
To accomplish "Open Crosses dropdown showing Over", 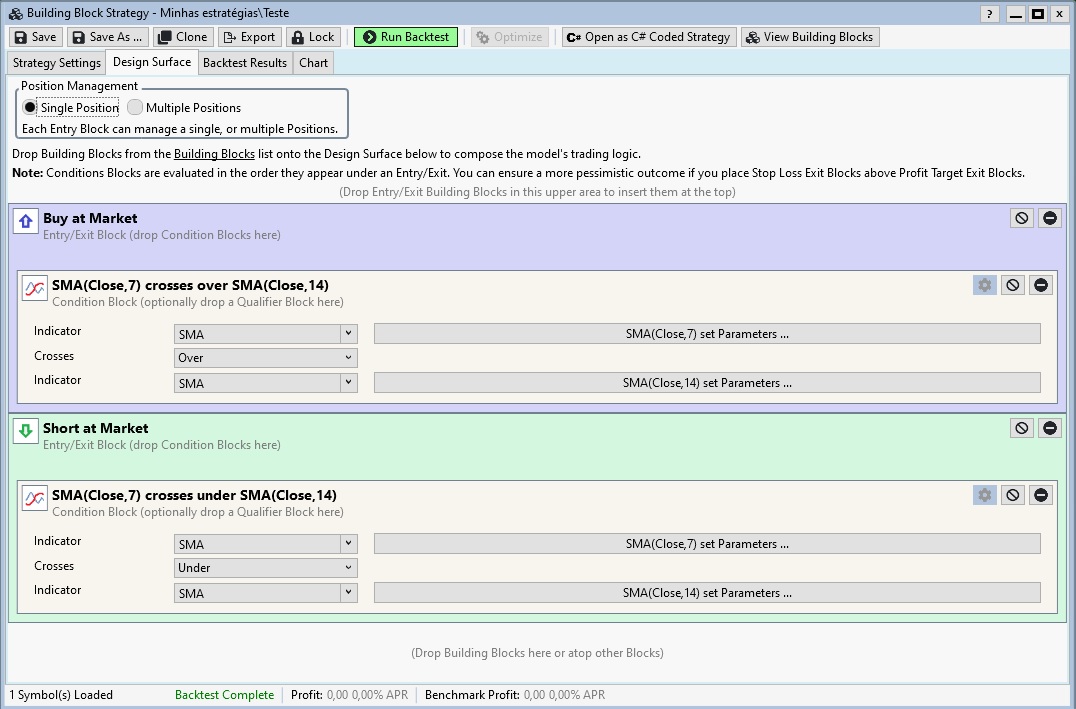I will click(x=266, y=358).
